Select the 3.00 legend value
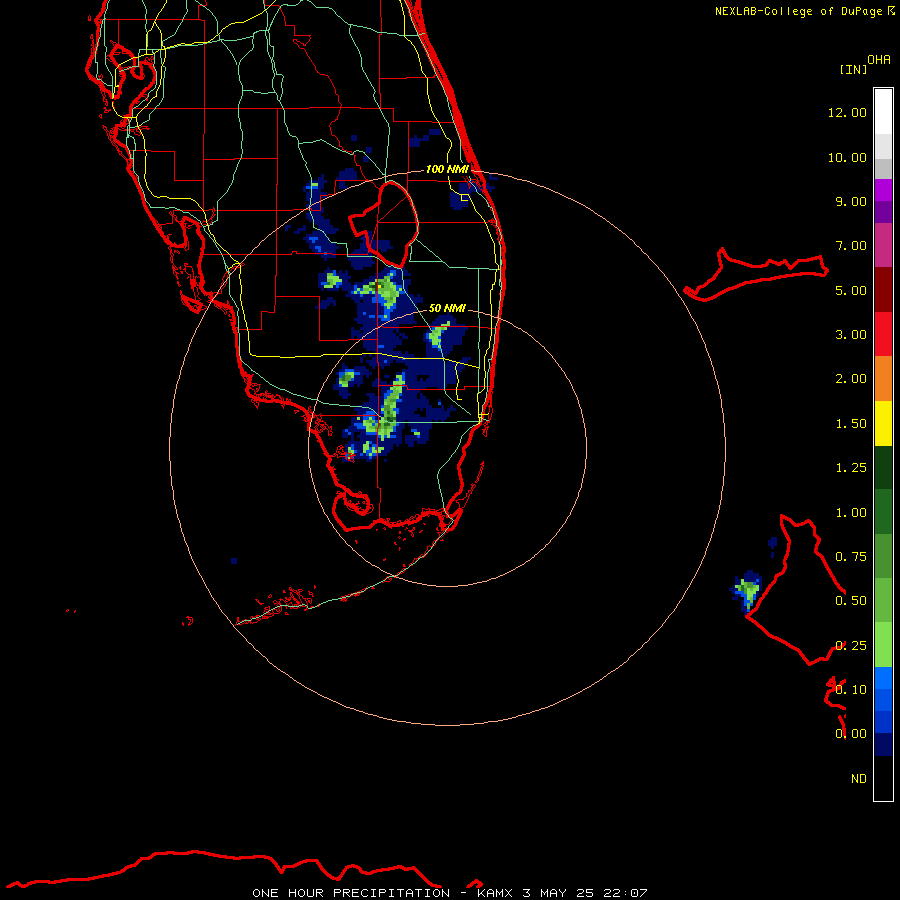Screen dimensions: 900x900 [851, 335]
